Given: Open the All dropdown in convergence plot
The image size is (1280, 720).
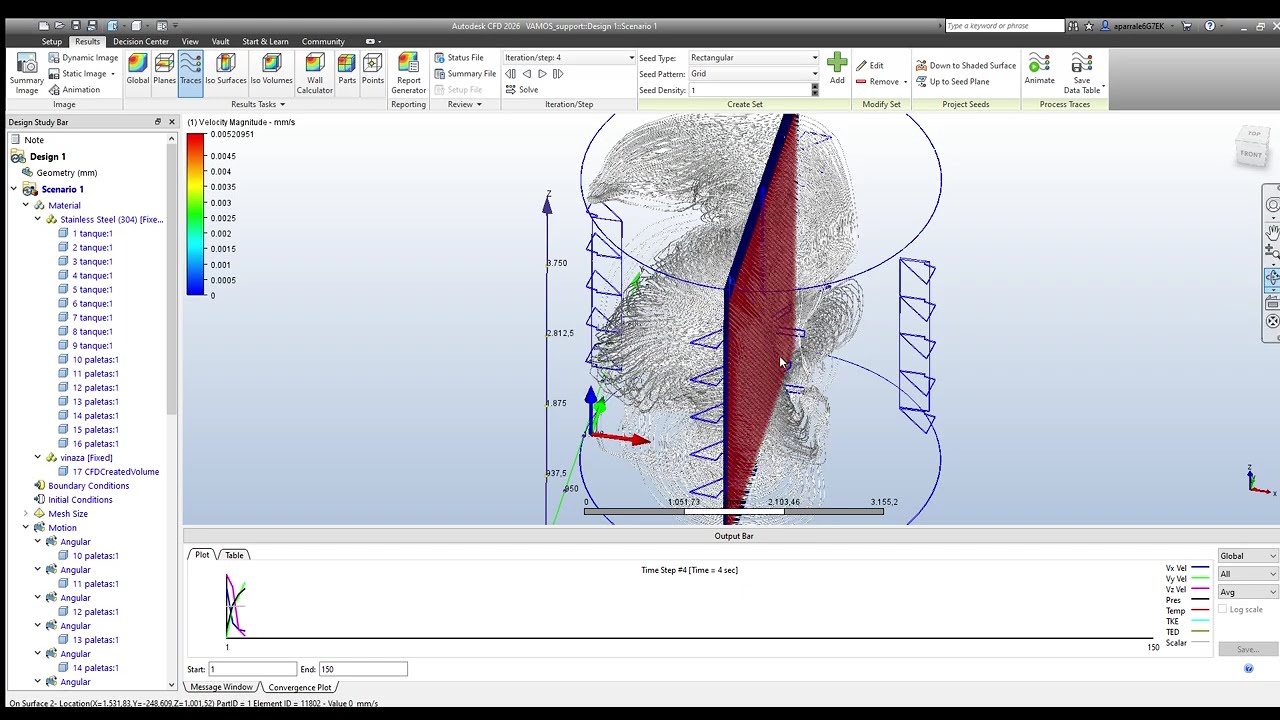Looking at the screenshot, I should pos(1247,574).
